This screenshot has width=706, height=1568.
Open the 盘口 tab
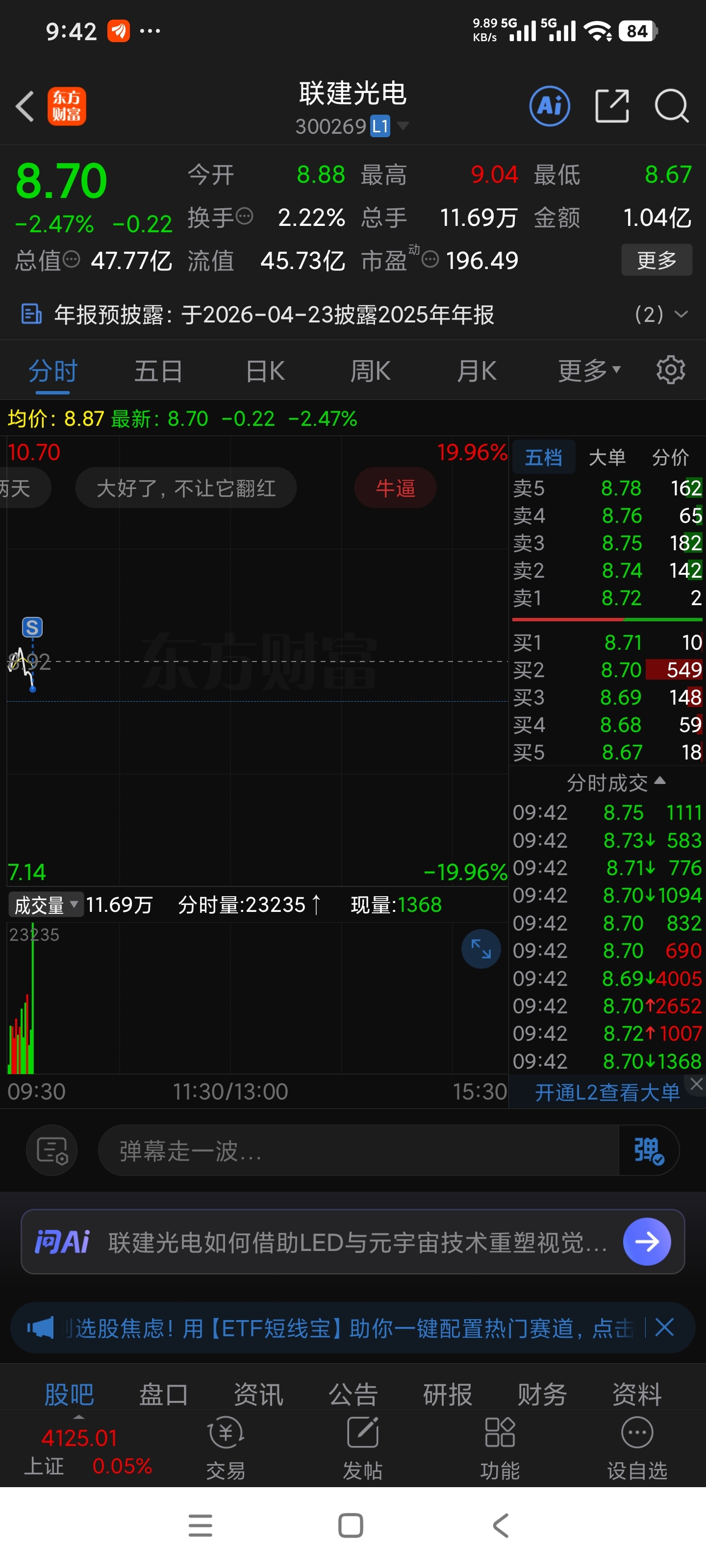pos(163,1394)
